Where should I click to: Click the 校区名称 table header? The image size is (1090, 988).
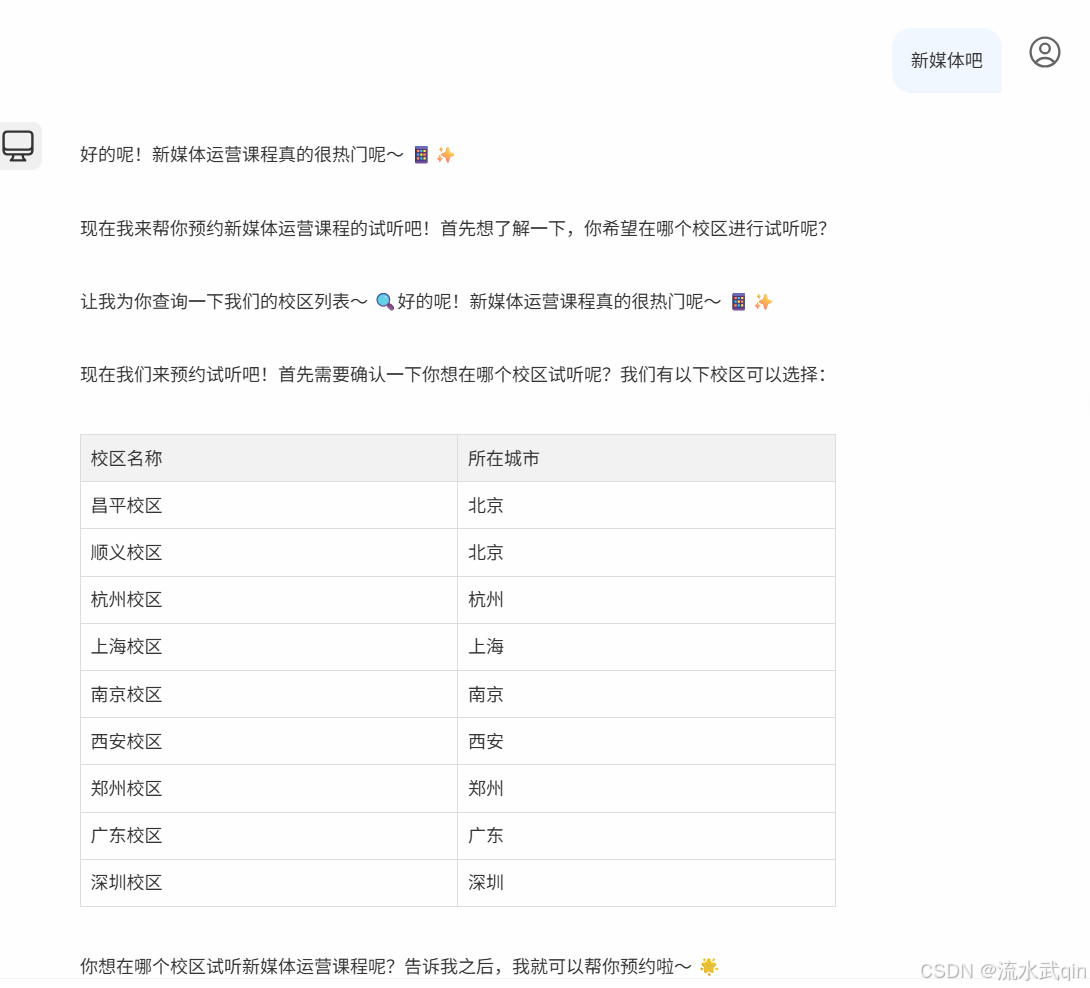pos(124,457)
